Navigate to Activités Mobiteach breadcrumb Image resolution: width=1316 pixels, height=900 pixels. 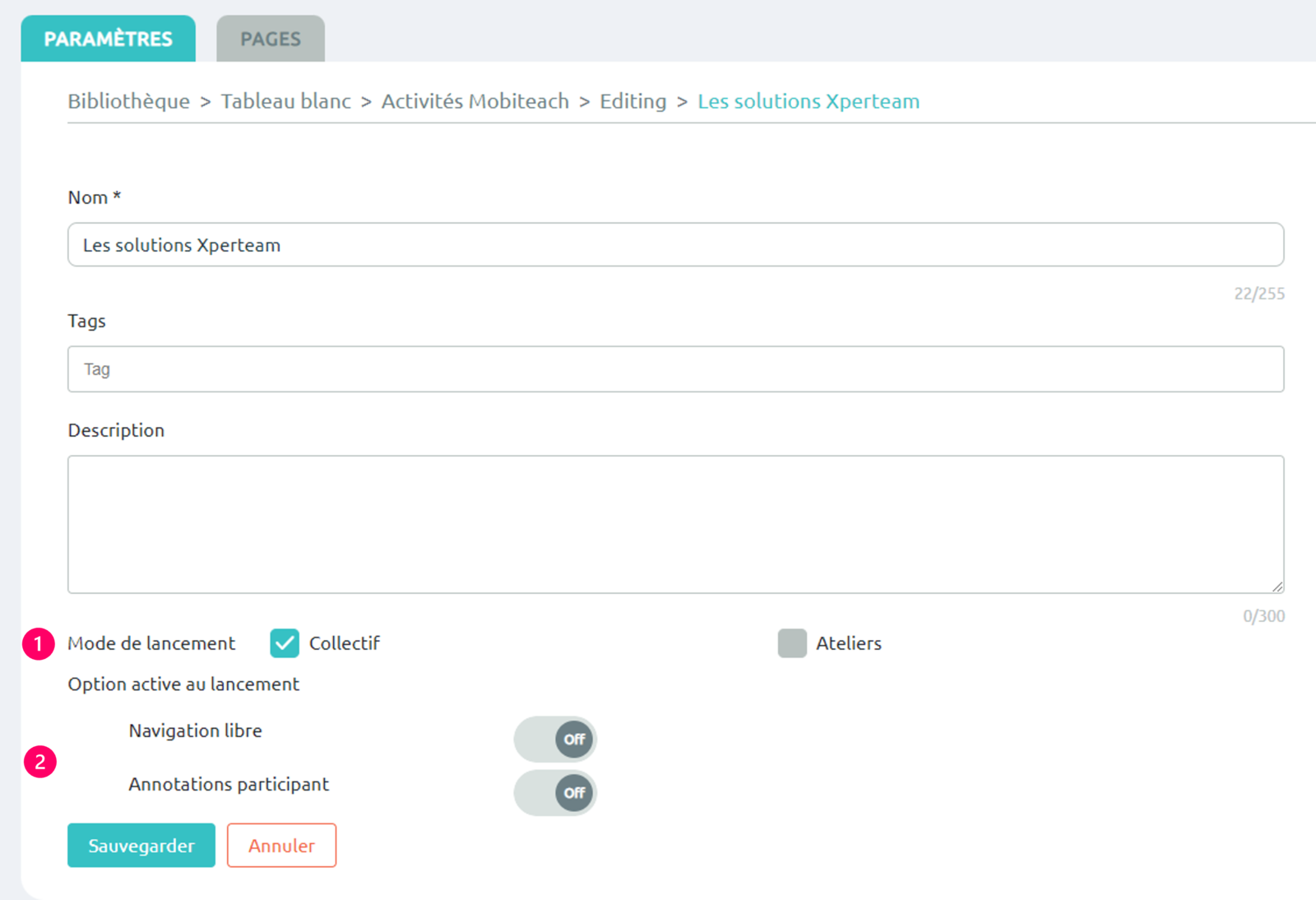[x=475, y=101]
